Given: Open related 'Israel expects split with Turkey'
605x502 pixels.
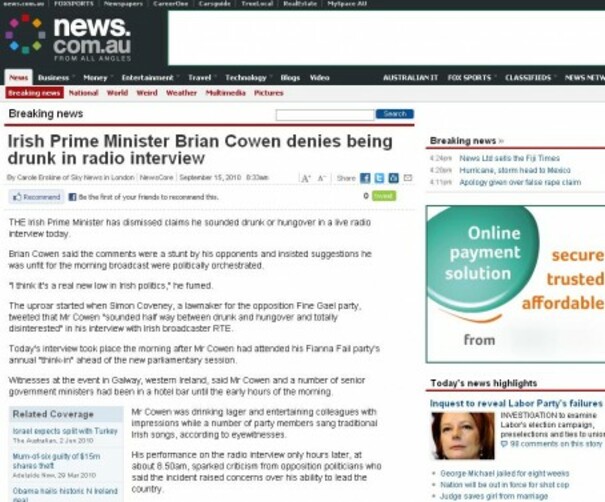Looking at the screenshot, I should 65,431.
